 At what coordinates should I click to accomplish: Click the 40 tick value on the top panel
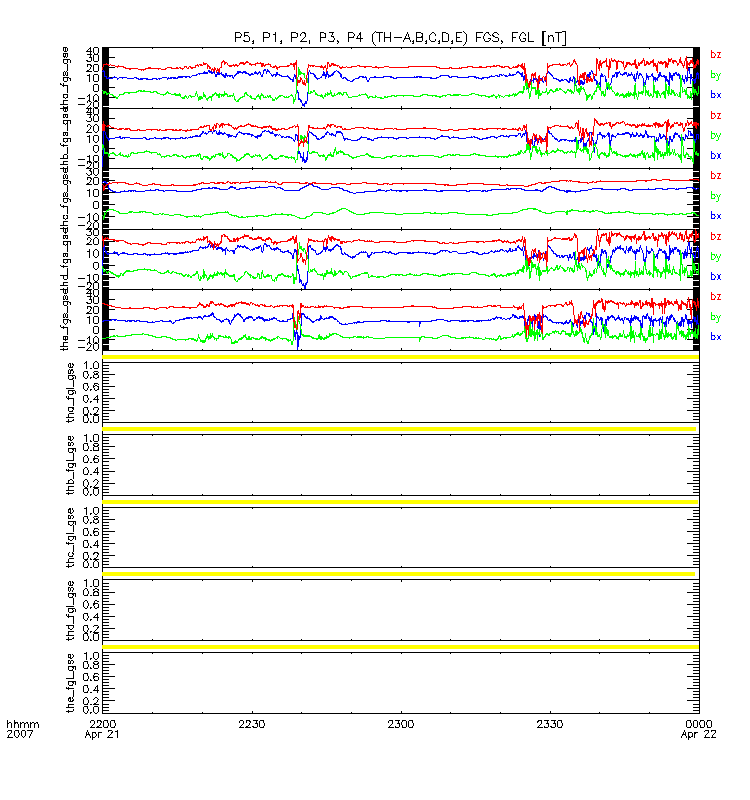(x=93, y=51)
